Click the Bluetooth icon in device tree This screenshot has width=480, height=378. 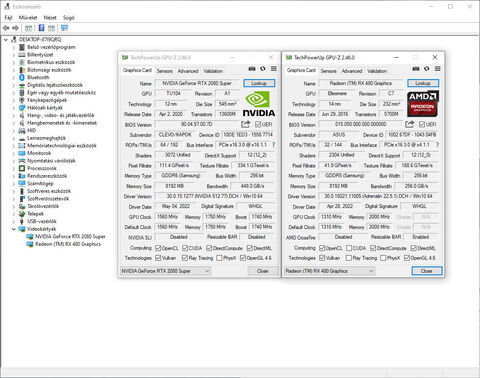[x=22, y=77]
